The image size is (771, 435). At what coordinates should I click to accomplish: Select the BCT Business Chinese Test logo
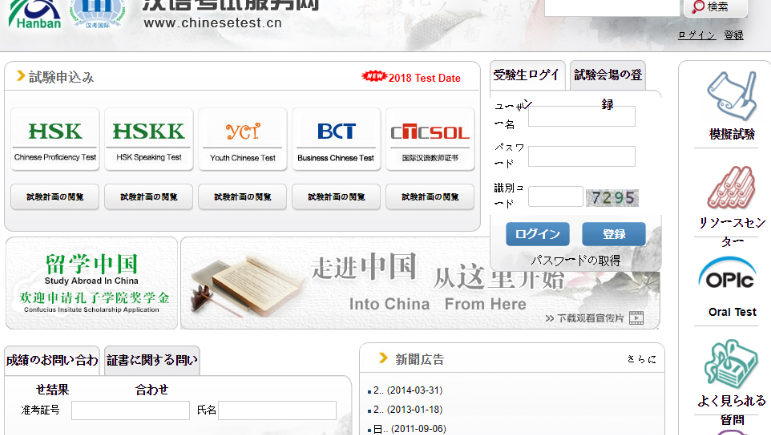[336, 140]
